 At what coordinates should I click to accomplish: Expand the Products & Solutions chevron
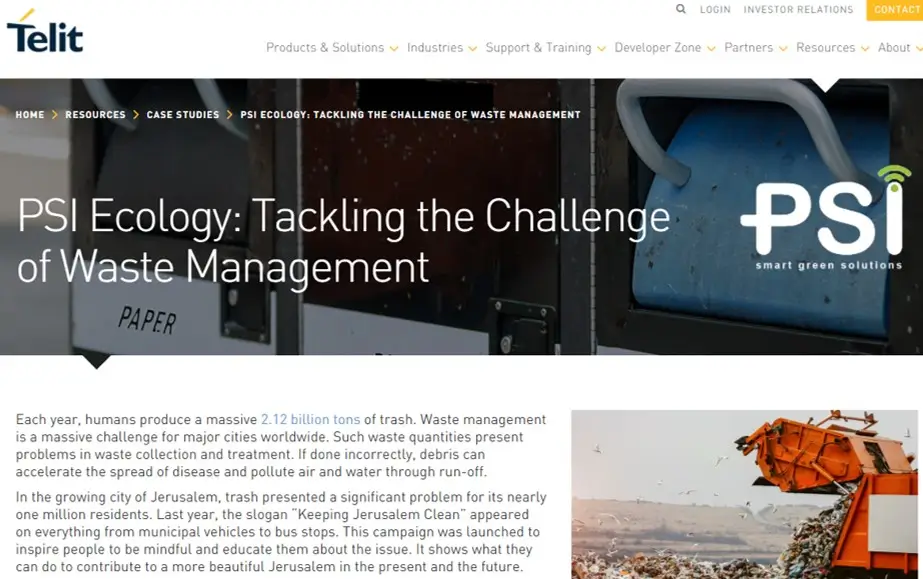pos(394,49)
